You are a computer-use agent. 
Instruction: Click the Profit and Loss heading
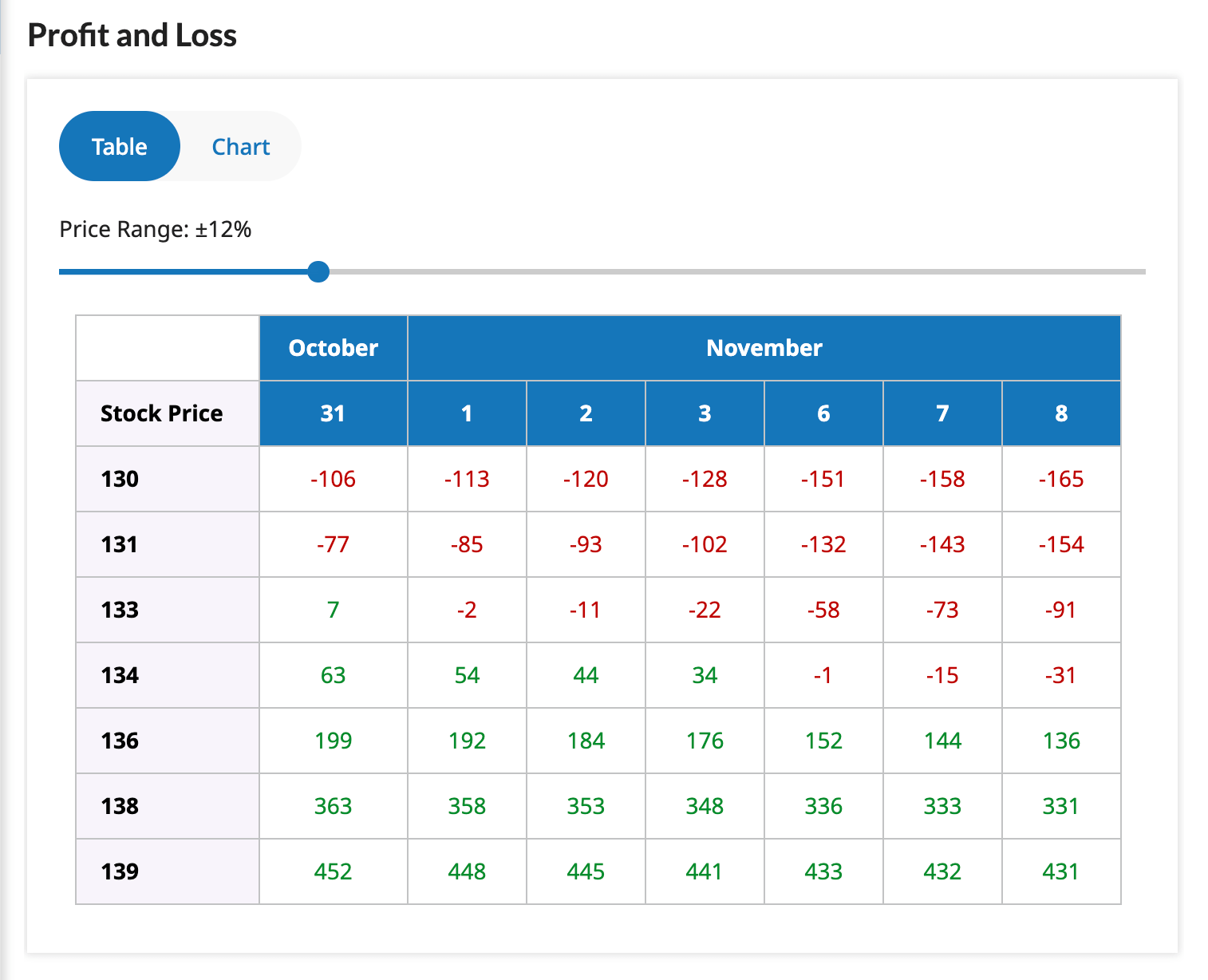(132, 34)
